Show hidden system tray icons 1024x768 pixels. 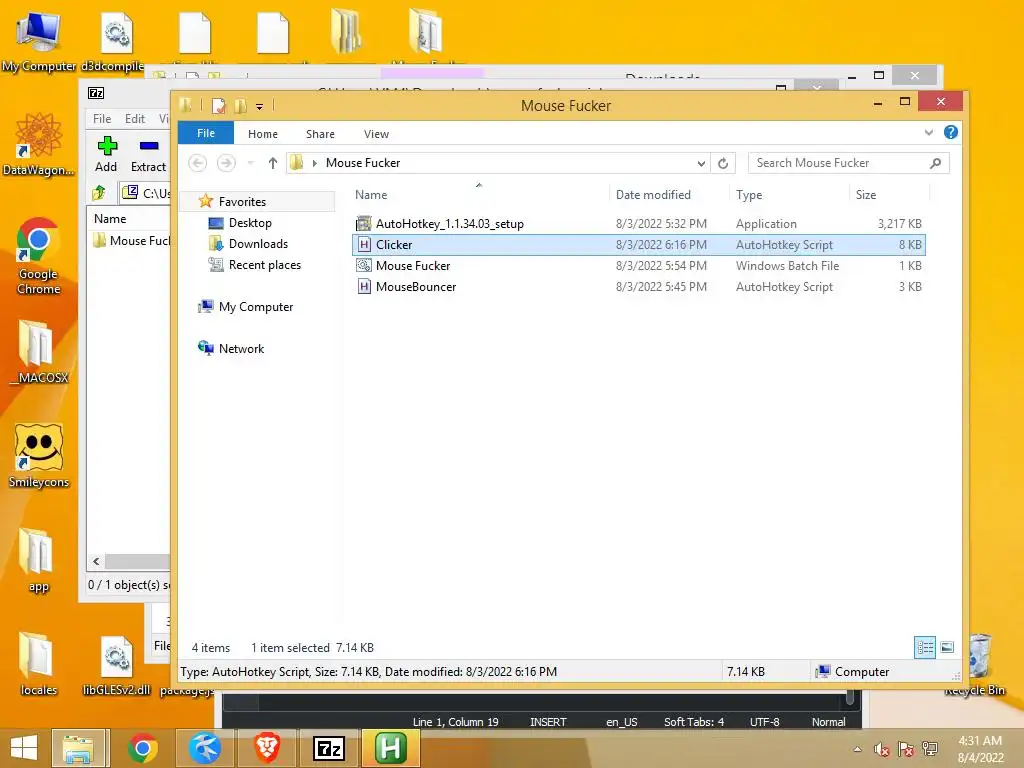click(857, 749)
